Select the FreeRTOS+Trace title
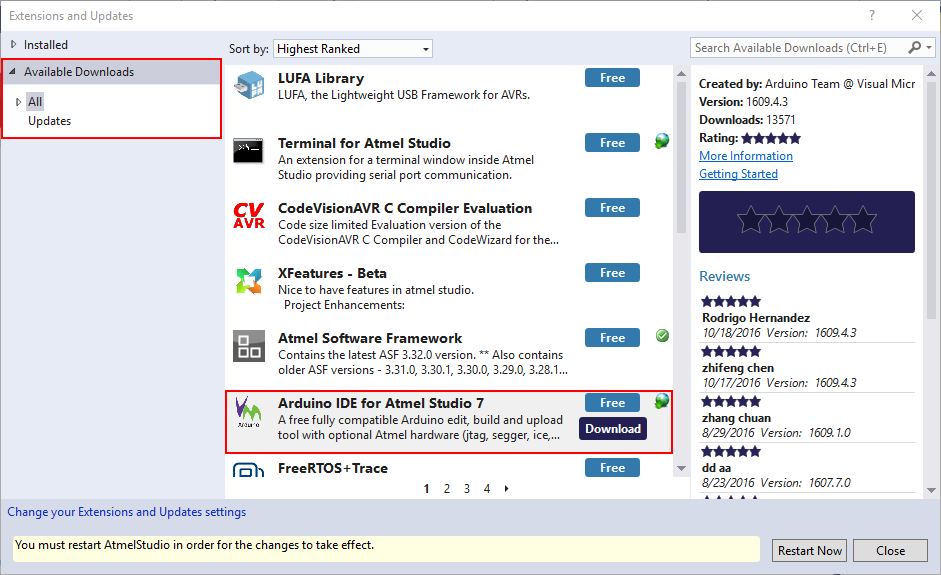The width and height of the screenshot is (941, 575). tap(333, 468)
